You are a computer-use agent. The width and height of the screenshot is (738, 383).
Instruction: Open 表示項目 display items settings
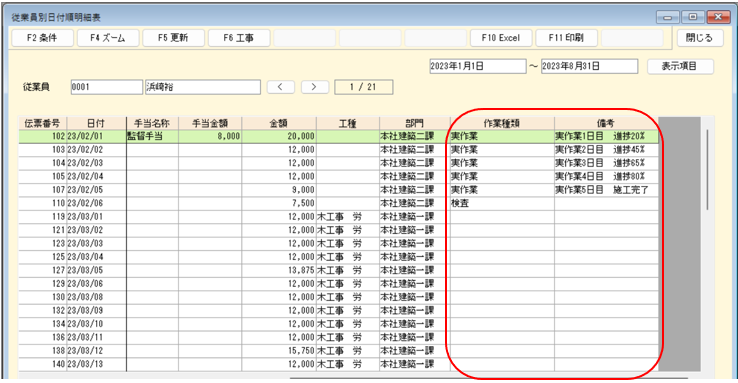coord(680,66)
